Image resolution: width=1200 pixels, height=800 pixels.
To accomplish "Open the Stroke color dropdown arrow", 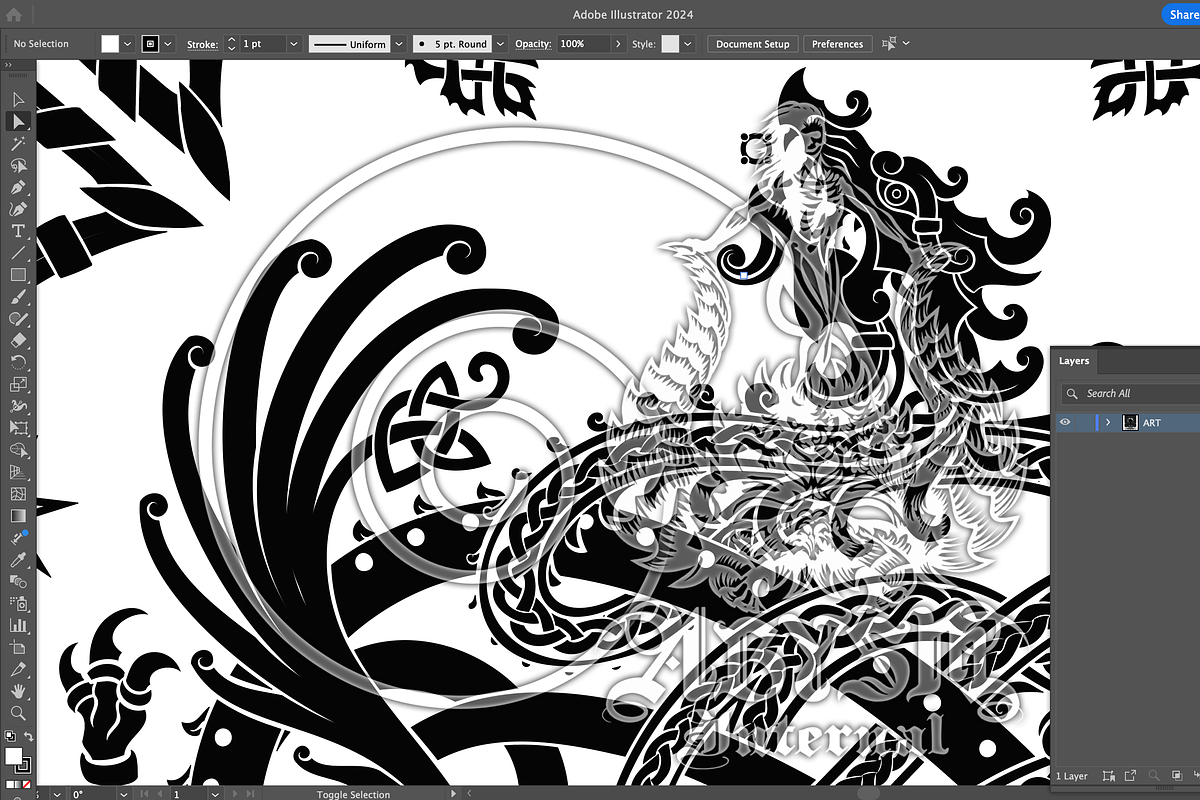I will point(168,44).
